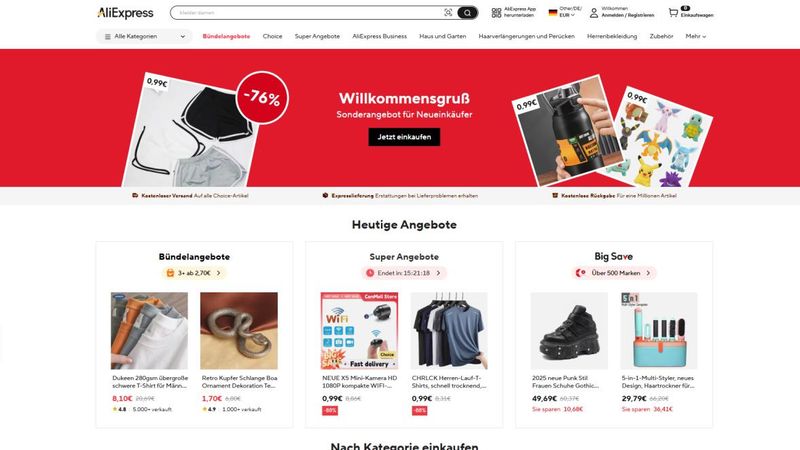
Task: Click the Endet in countdown timer badge
Action: pos(404,273)
